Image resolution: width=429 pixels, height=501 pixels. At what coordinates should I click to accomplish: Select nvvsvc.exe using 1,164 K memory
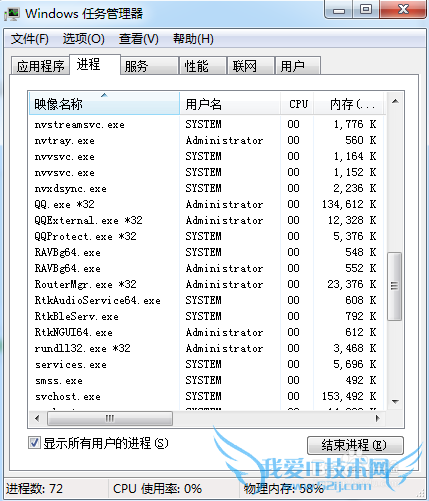[207, 156]
